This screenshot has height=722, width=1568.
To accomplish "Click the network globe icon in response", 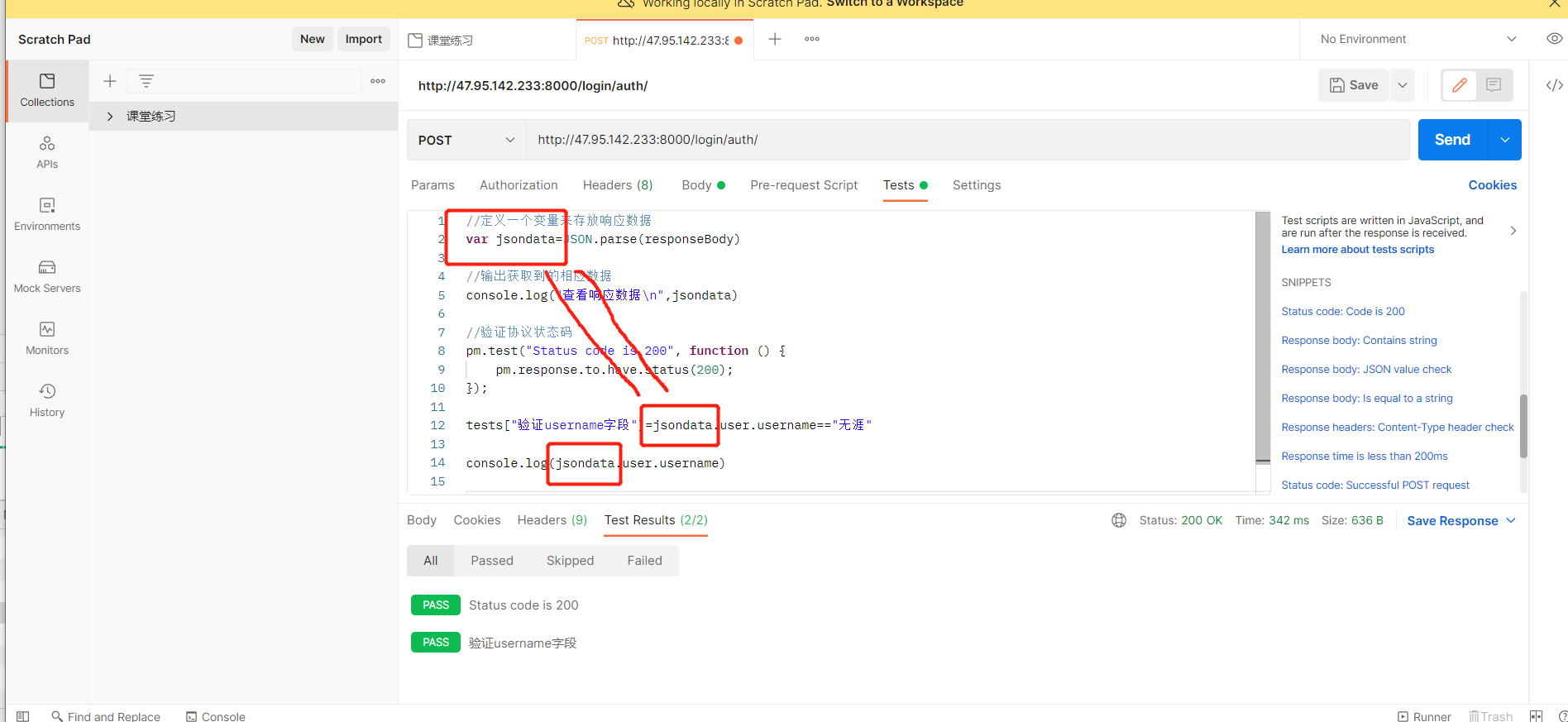I will 1119,520.
